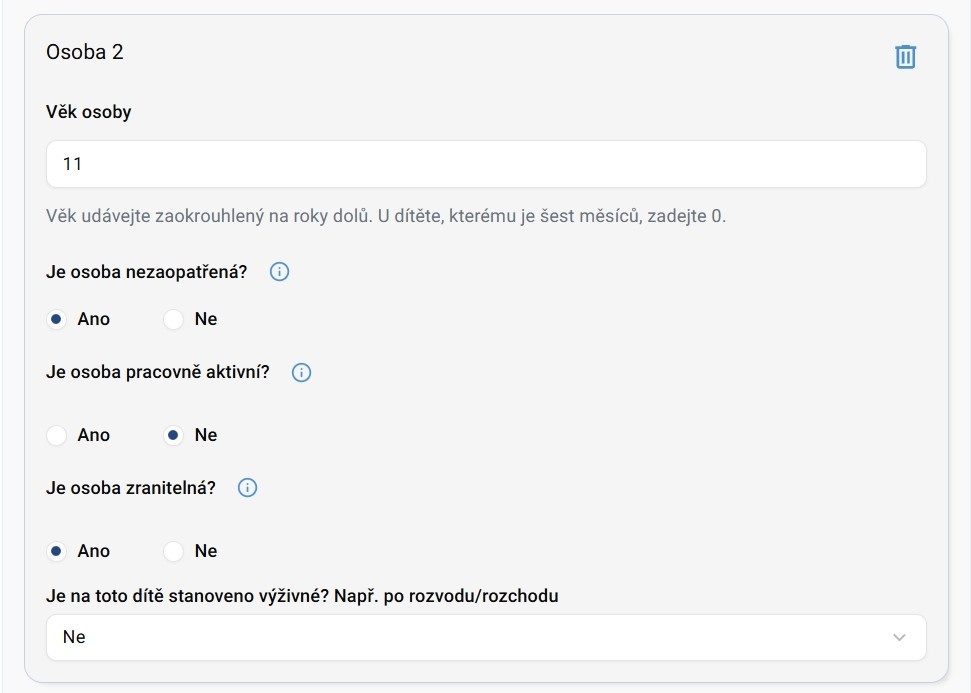The image size is (971, 693).
Task: Click the age rounding helper text
Action: (x=386, y=216)
